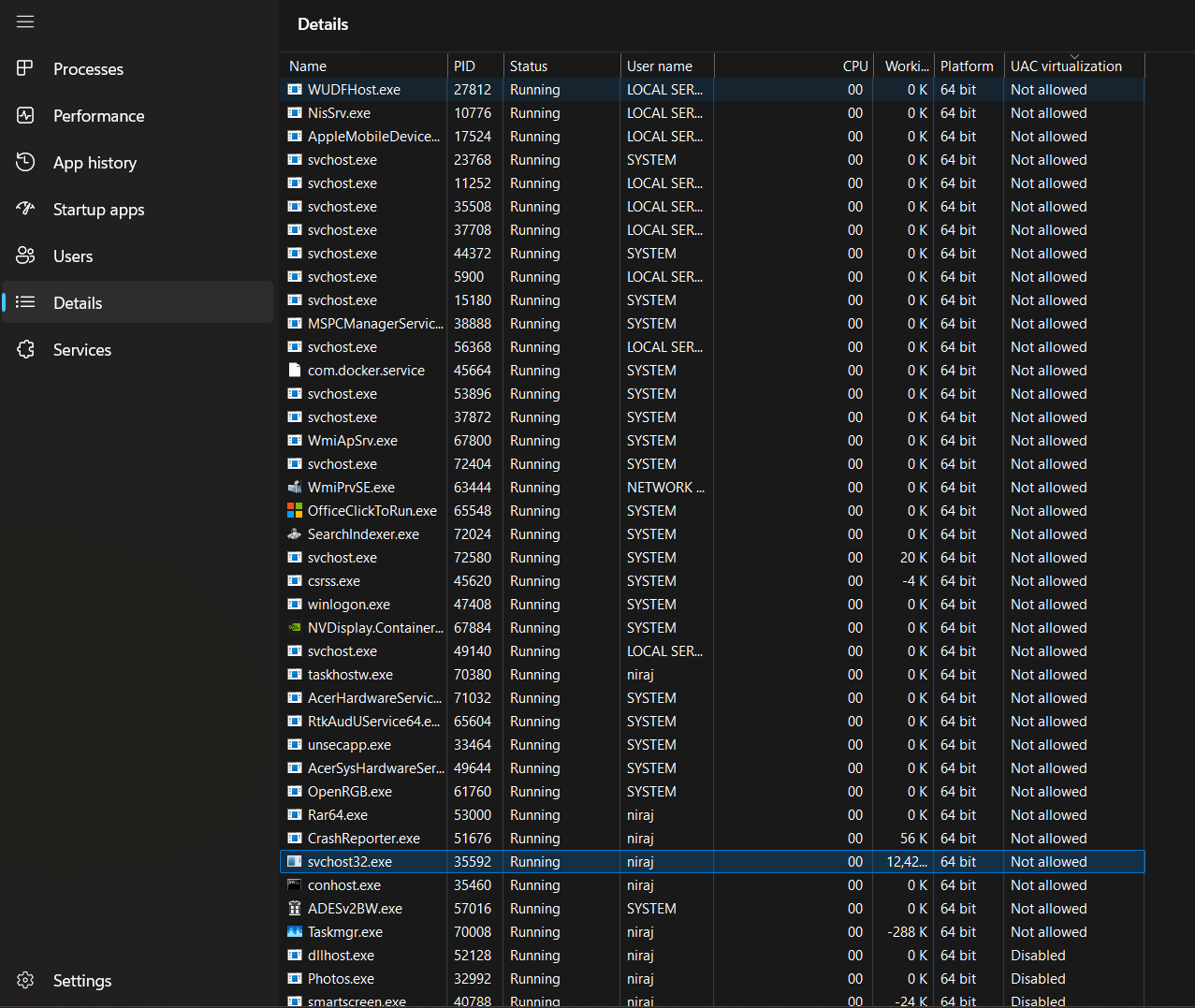Sort by the Platform column header
Viewport: 1195px width, 1008px height.
968,66
